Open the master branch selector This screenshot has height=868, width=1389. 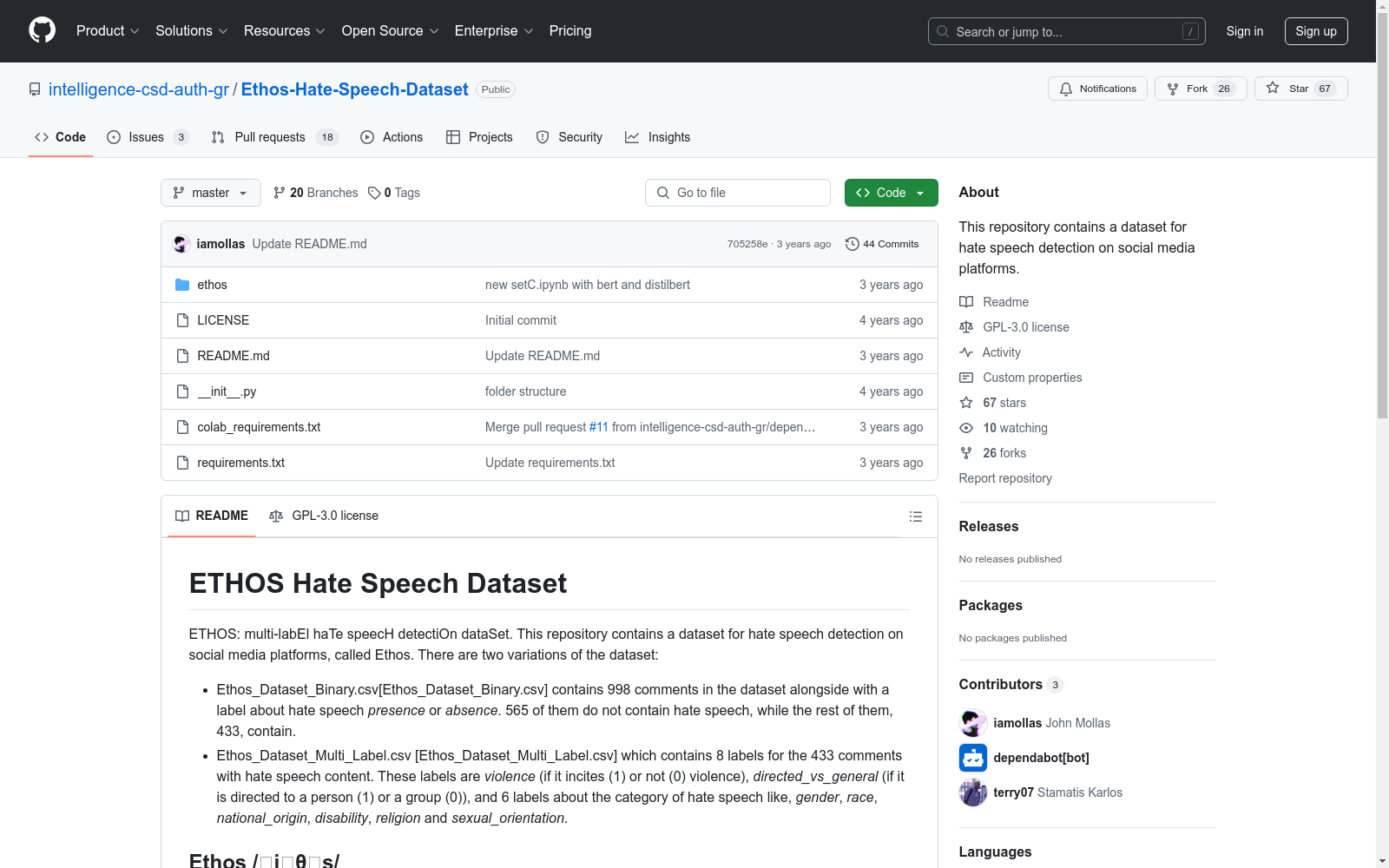click(x=211, y=193)
